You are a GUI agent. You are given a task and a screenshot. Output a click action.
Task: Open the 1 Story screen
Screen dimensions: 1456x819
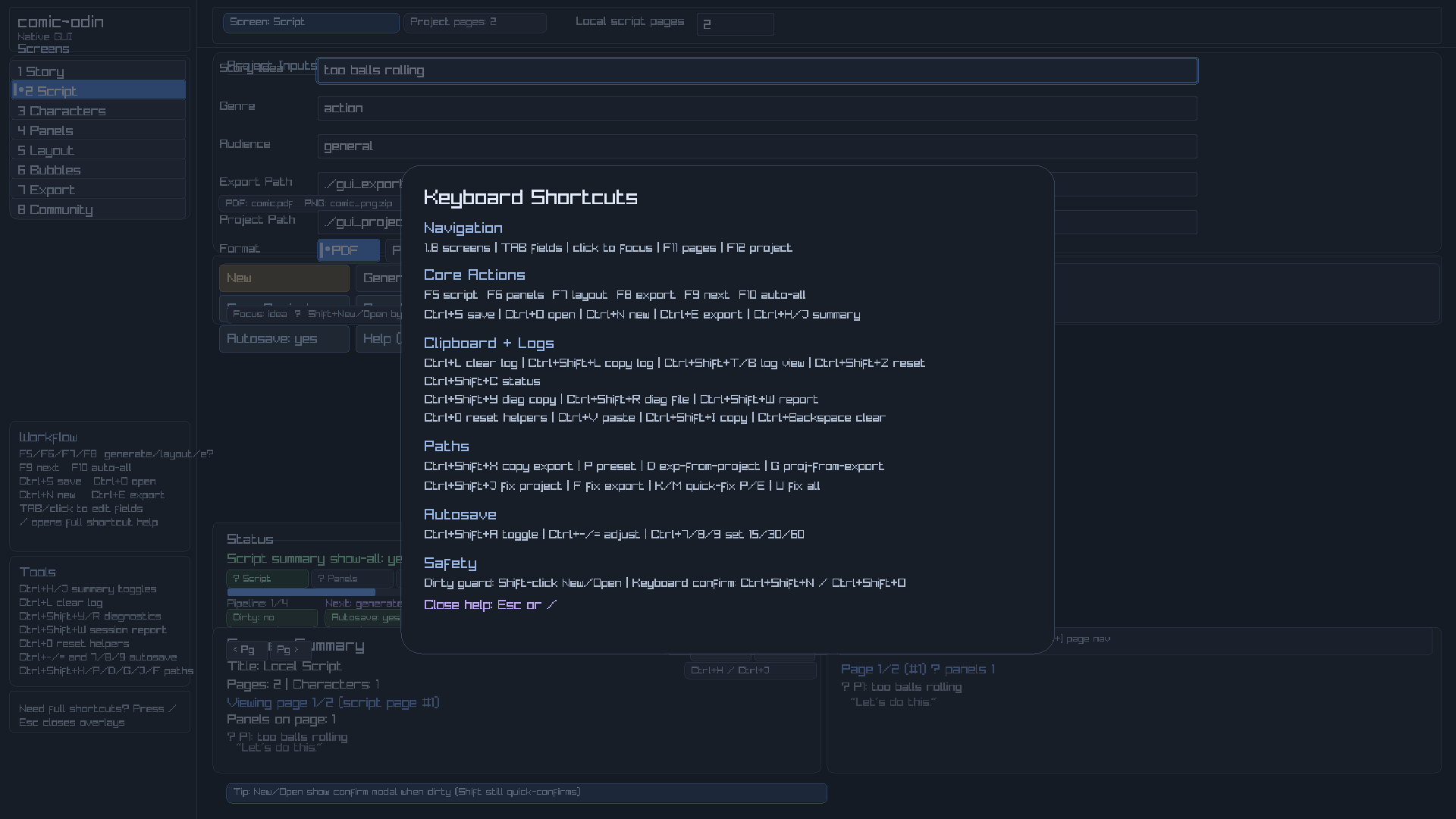[x=99, y=71]
